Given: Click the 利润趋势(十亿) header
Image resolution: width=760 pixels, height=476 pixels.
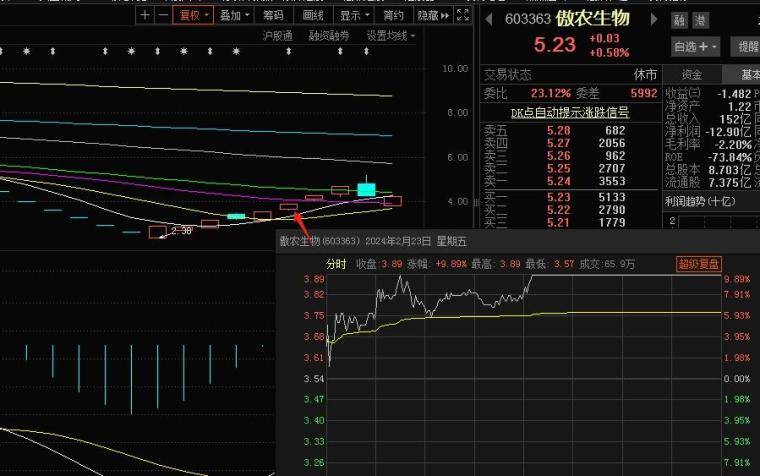Looking at the screenshot, I should click(x=700, y=201).
